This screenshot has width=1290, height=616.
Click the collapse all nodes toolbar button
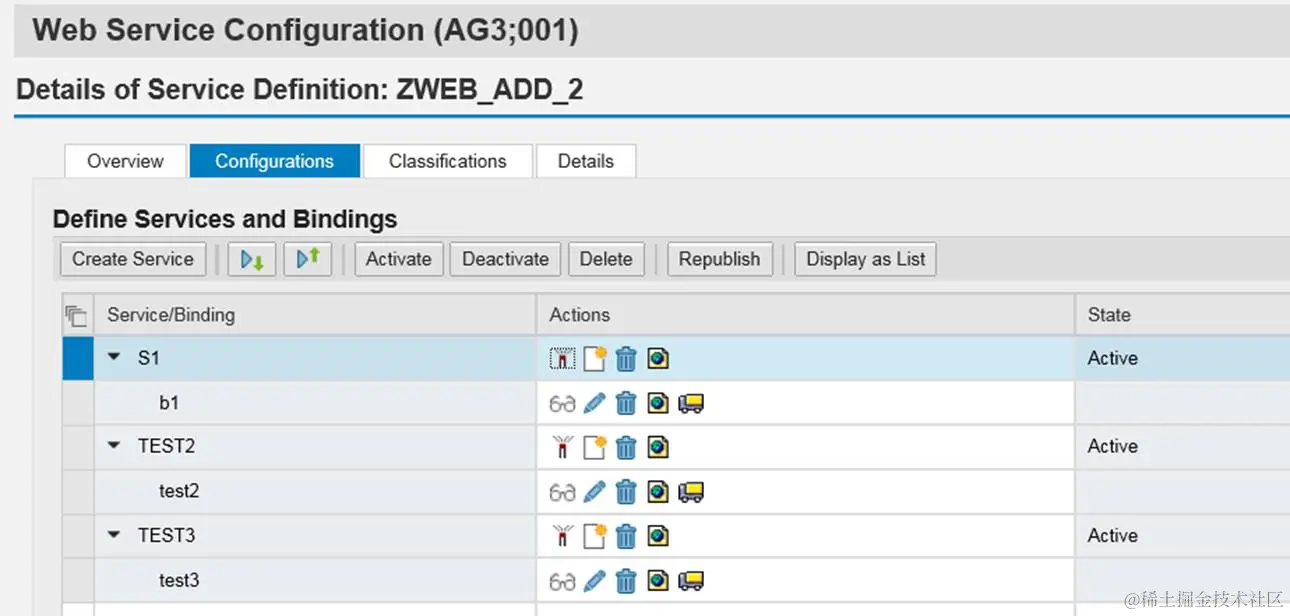308,259
